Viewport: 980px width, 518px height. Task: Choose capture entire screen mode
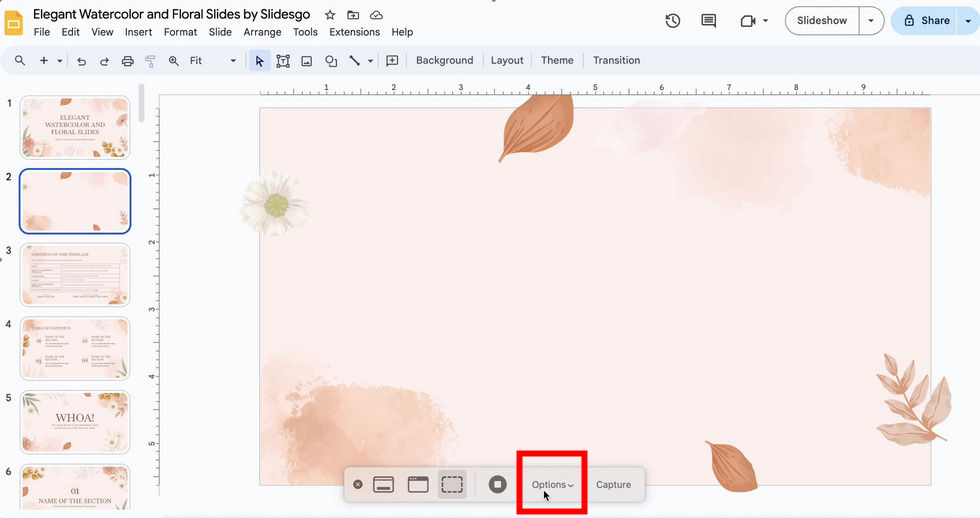383,484
